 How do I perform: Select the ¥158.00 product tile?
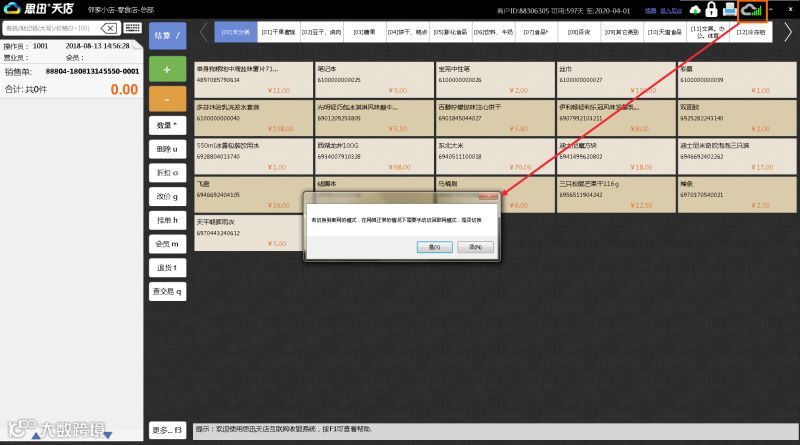pyautogui.click(x=254, y=118)
